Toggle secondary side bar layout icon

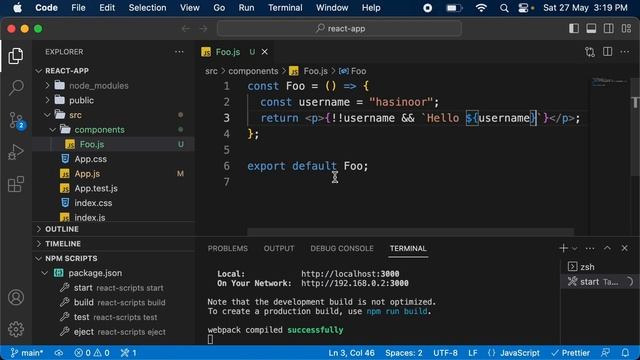(x=609, y=28)
